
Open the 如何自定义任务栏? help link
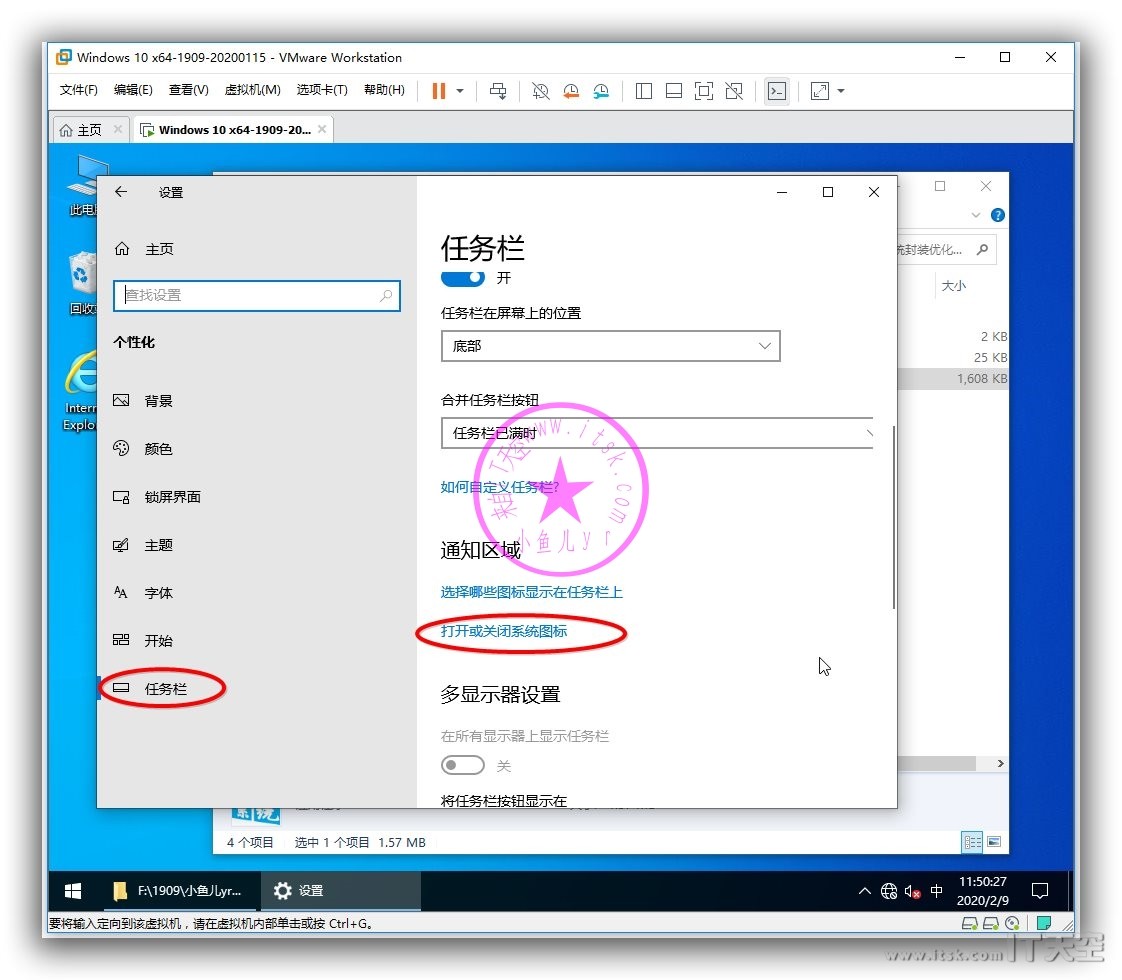click(499, 487)
